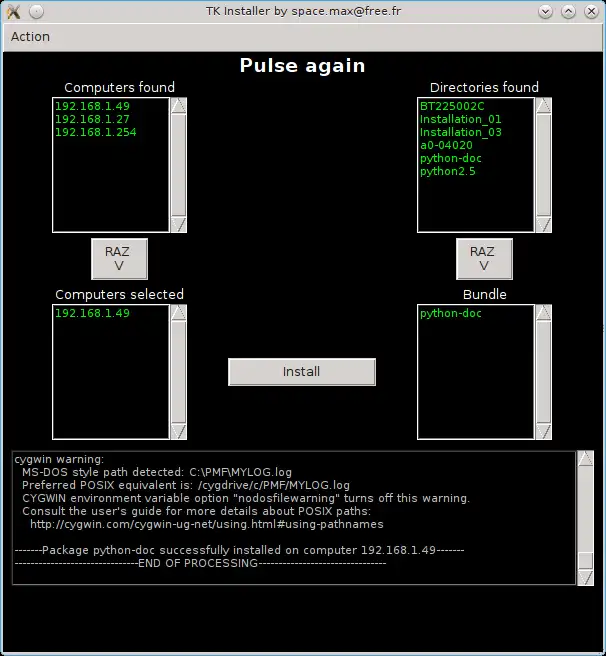Click the log output scrollbar thumb
Image resolution: width=606 pixels, height=656 pixels.
tap(585, 561)
